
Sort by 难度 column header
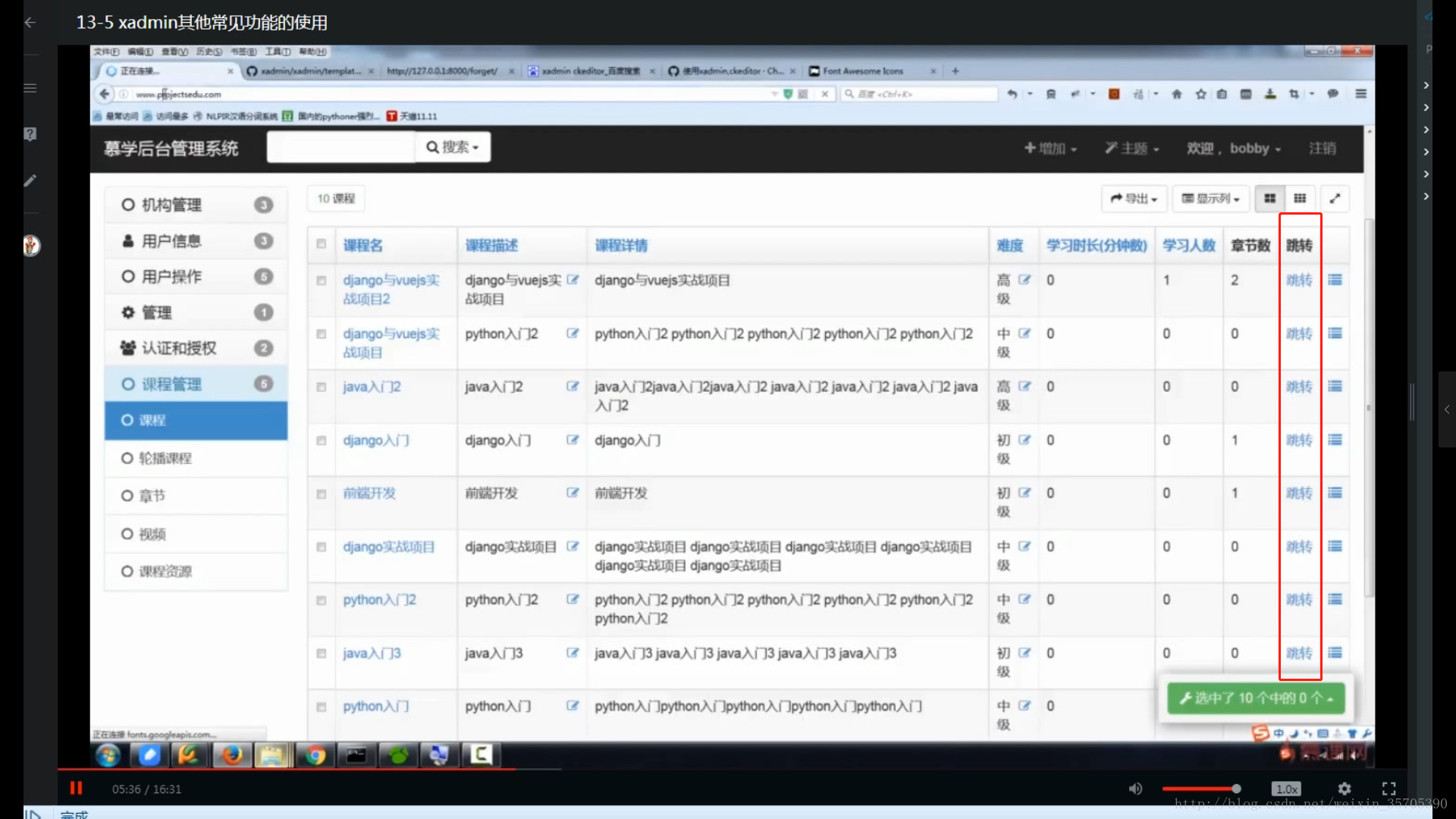click(x=1010, y=245)
